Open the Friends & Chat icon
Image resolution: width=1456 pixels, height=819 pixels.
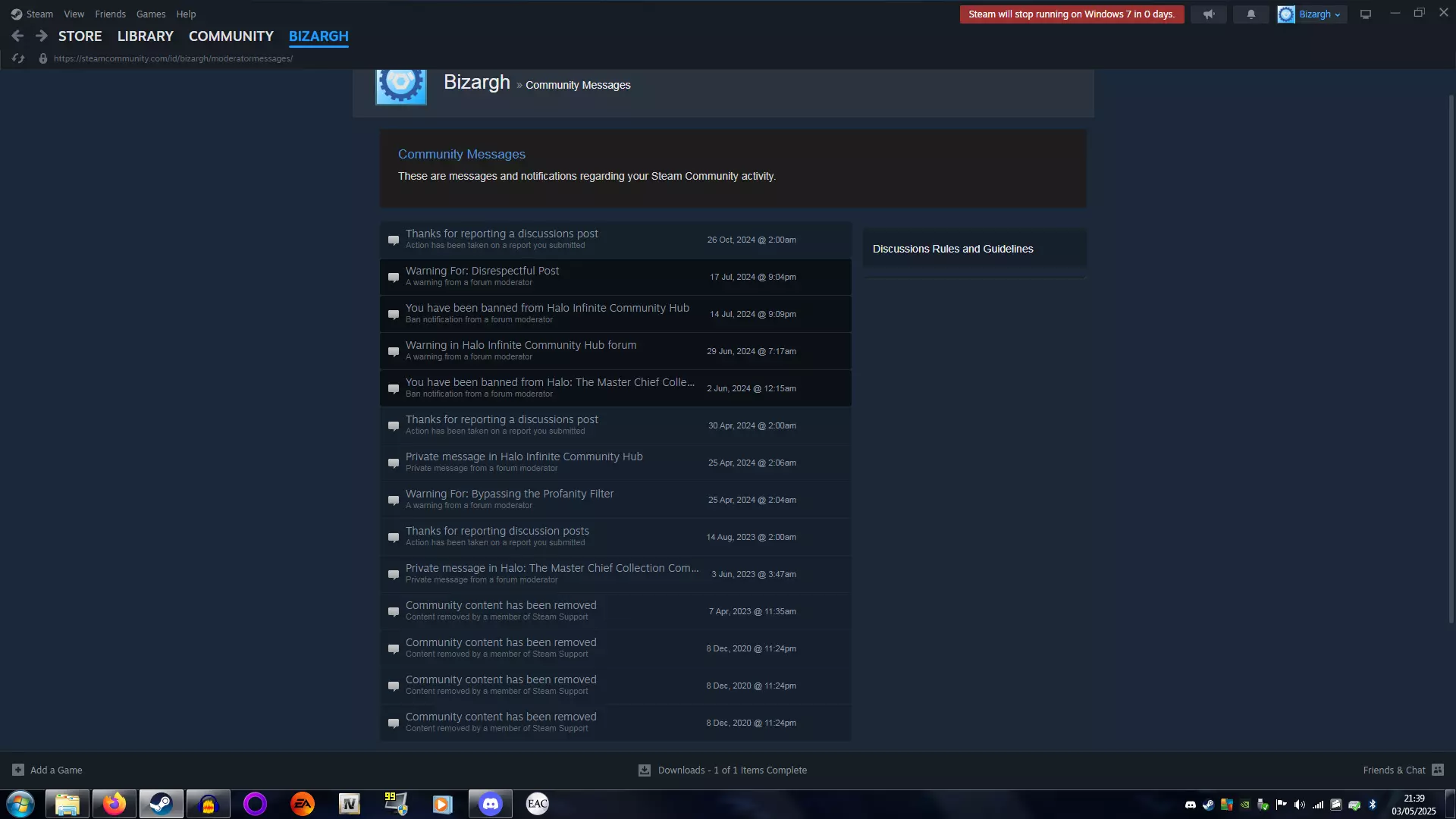click(x=1437, y=770)
